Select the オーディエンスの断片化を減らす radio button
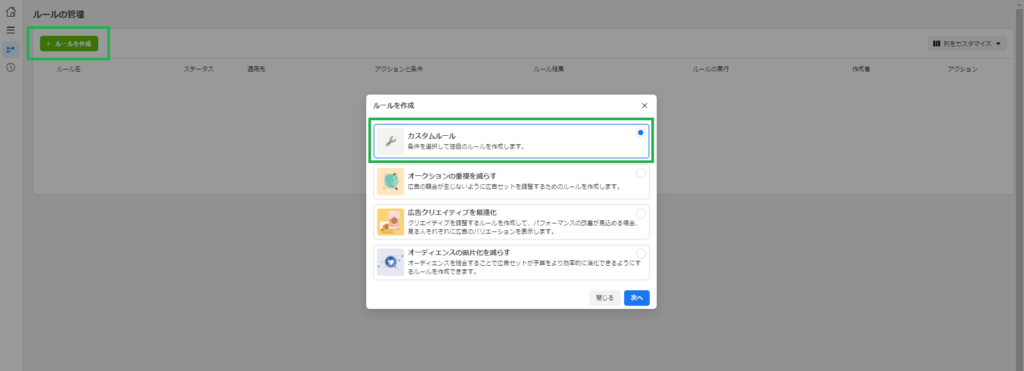The image size is (1024, 371). click(641, 253)
